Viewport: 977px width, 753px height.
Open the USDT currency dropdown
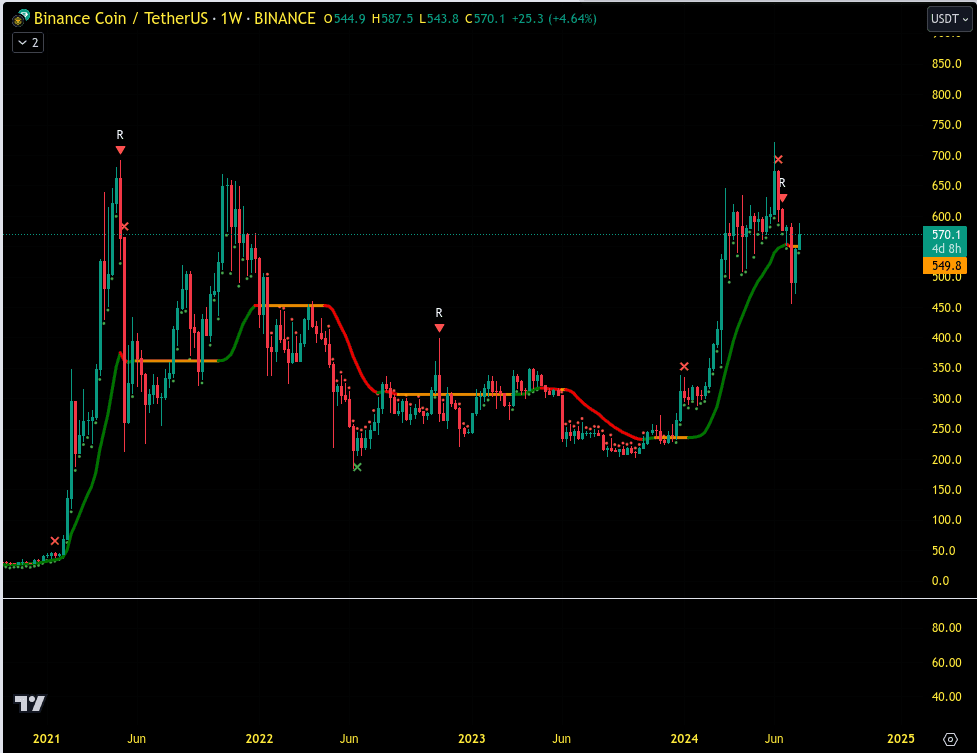pos(949,19)
